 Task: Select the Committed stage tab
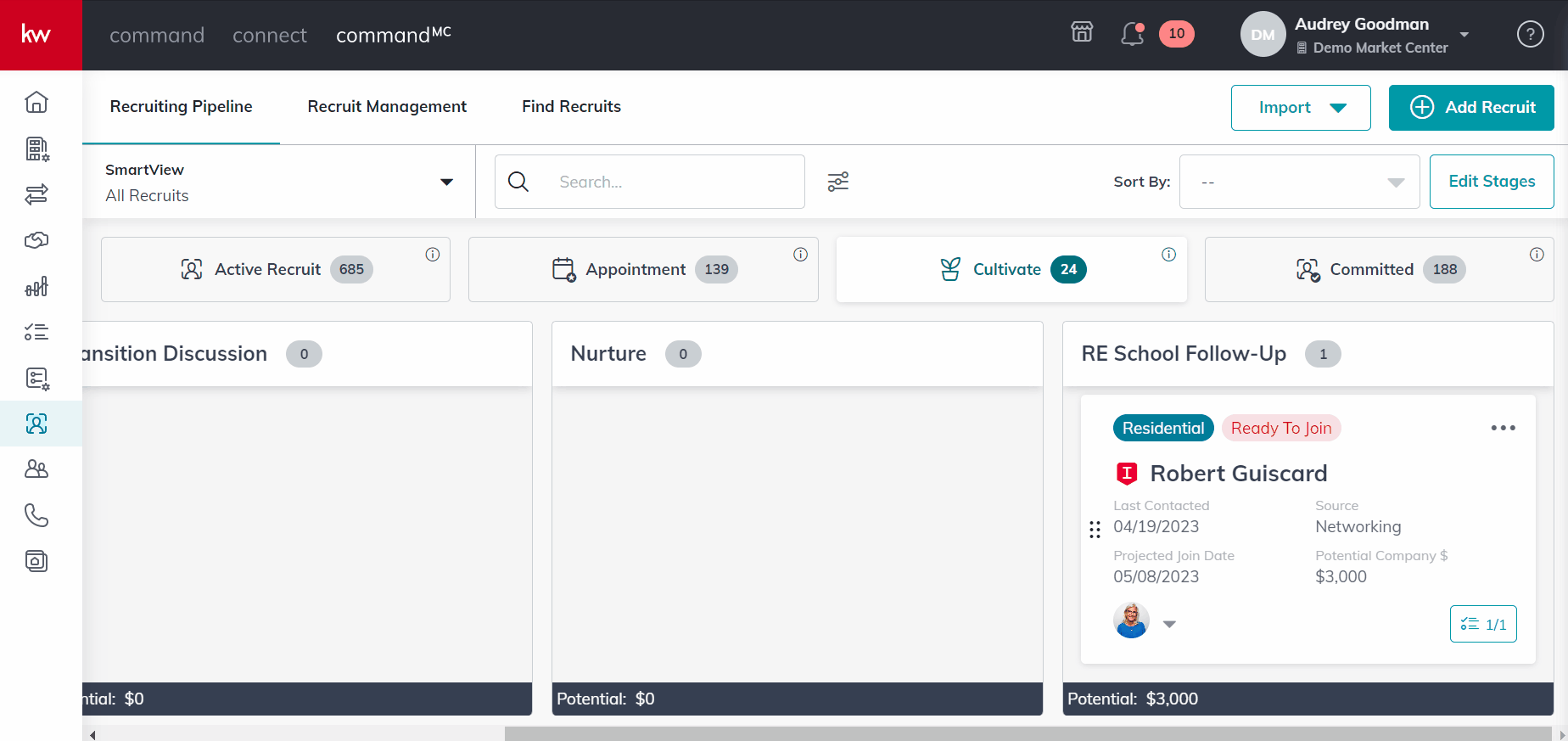click(1380, 269)
